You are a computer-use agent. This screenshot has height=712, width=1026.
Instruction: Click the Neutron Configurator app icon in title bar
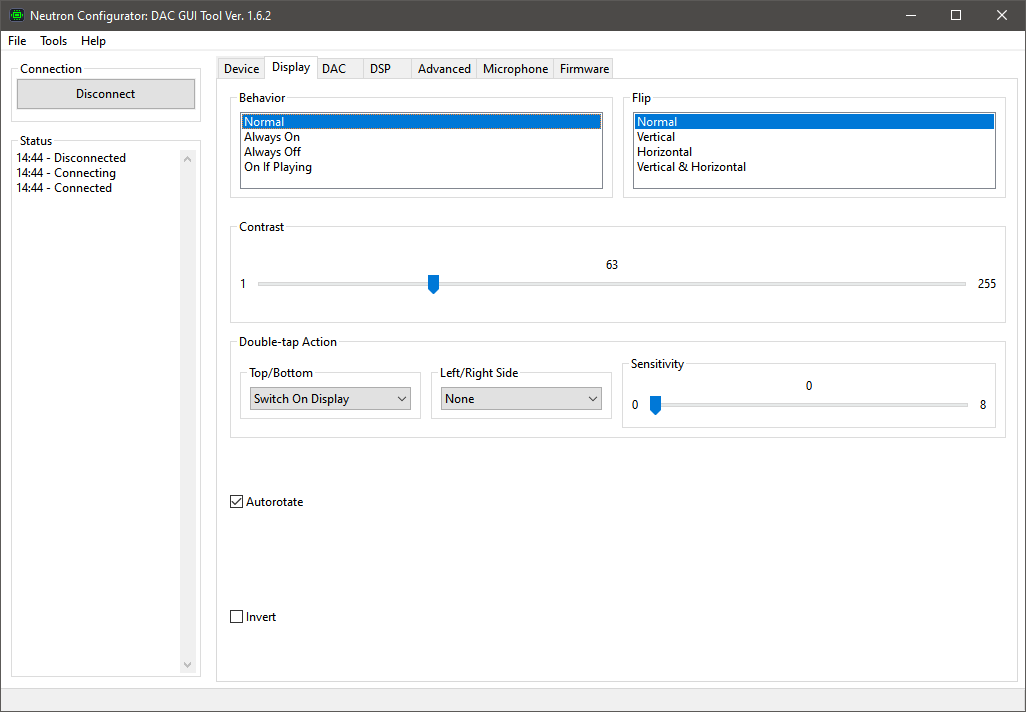click(16, 16)
